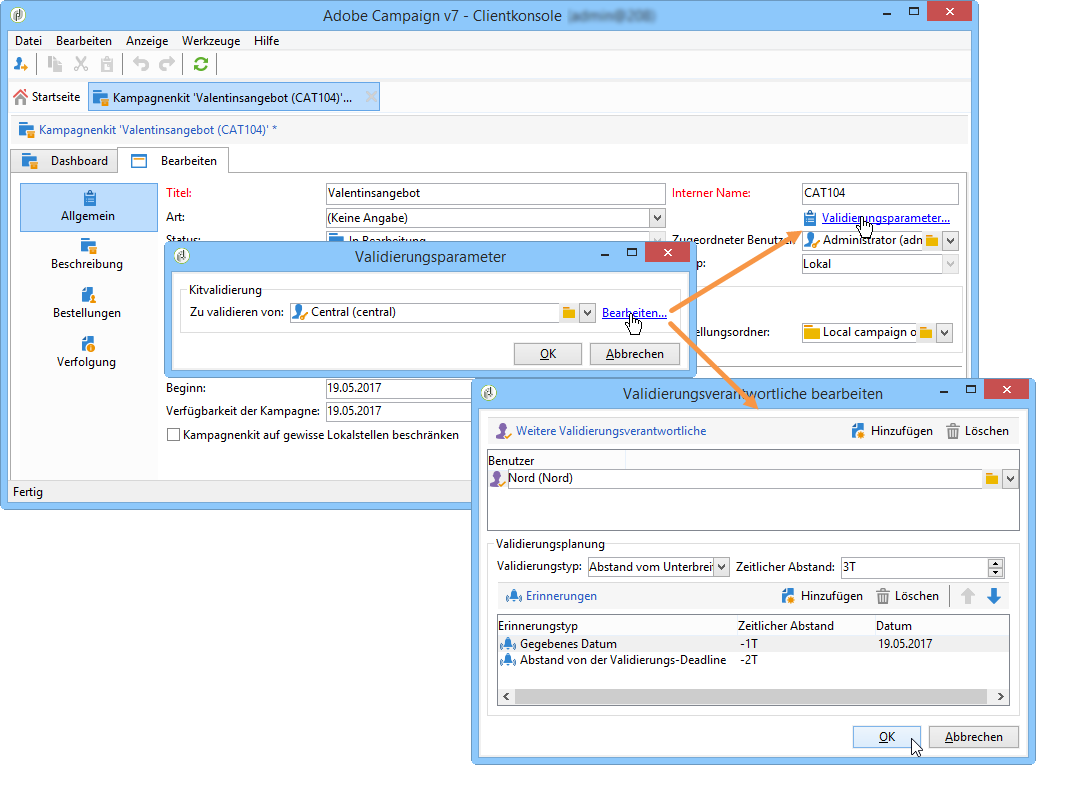Click Hinzufügen for Weitere Validierungsverantwortliche
This screenshot has width=1066, height=790.
[892, 431]
